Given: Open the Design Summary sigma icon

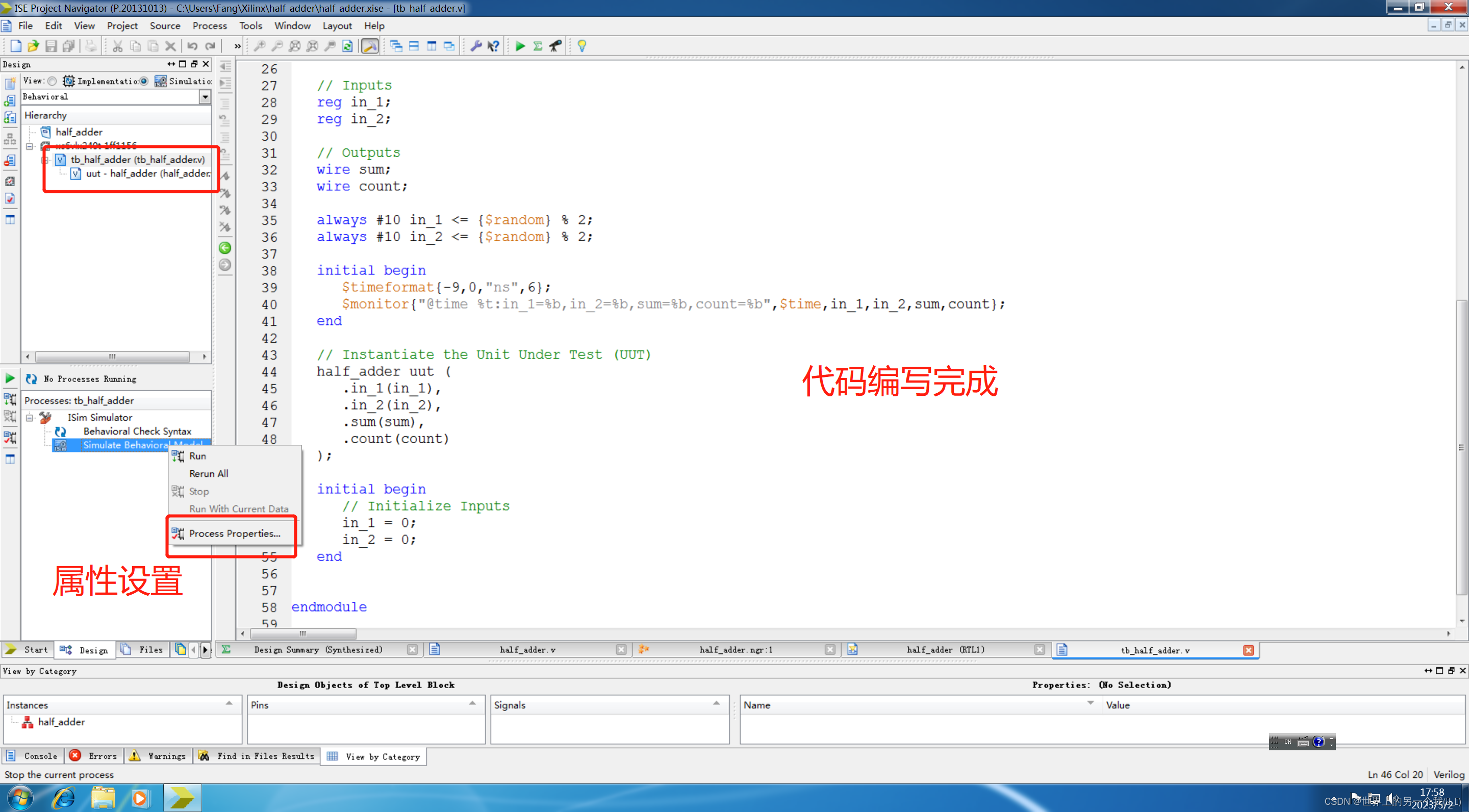Looking at the screenshot, I should tap(537, 46).
